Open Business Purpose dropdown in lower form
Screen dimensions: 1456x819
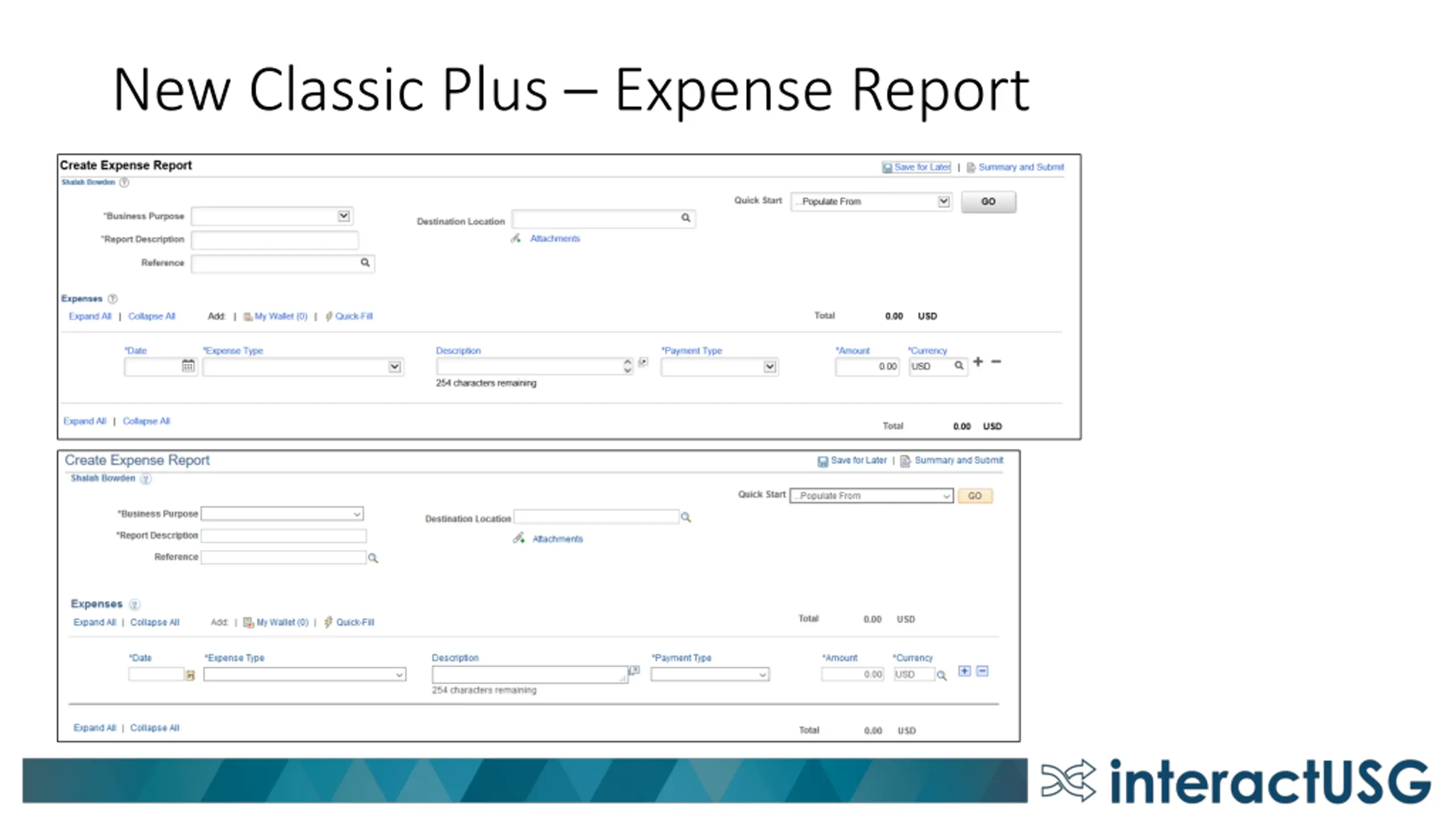(282, 514)
